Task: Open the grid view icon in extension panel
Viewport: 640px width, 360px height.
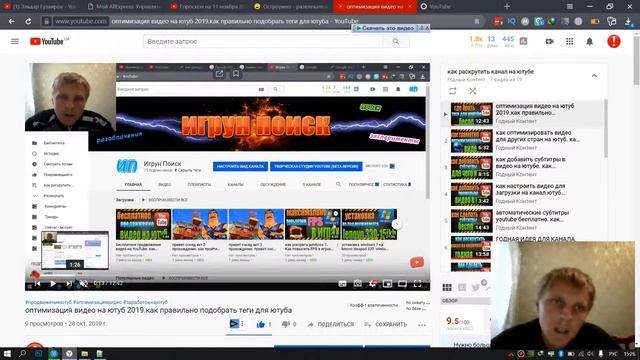Action: pos(447,287)
